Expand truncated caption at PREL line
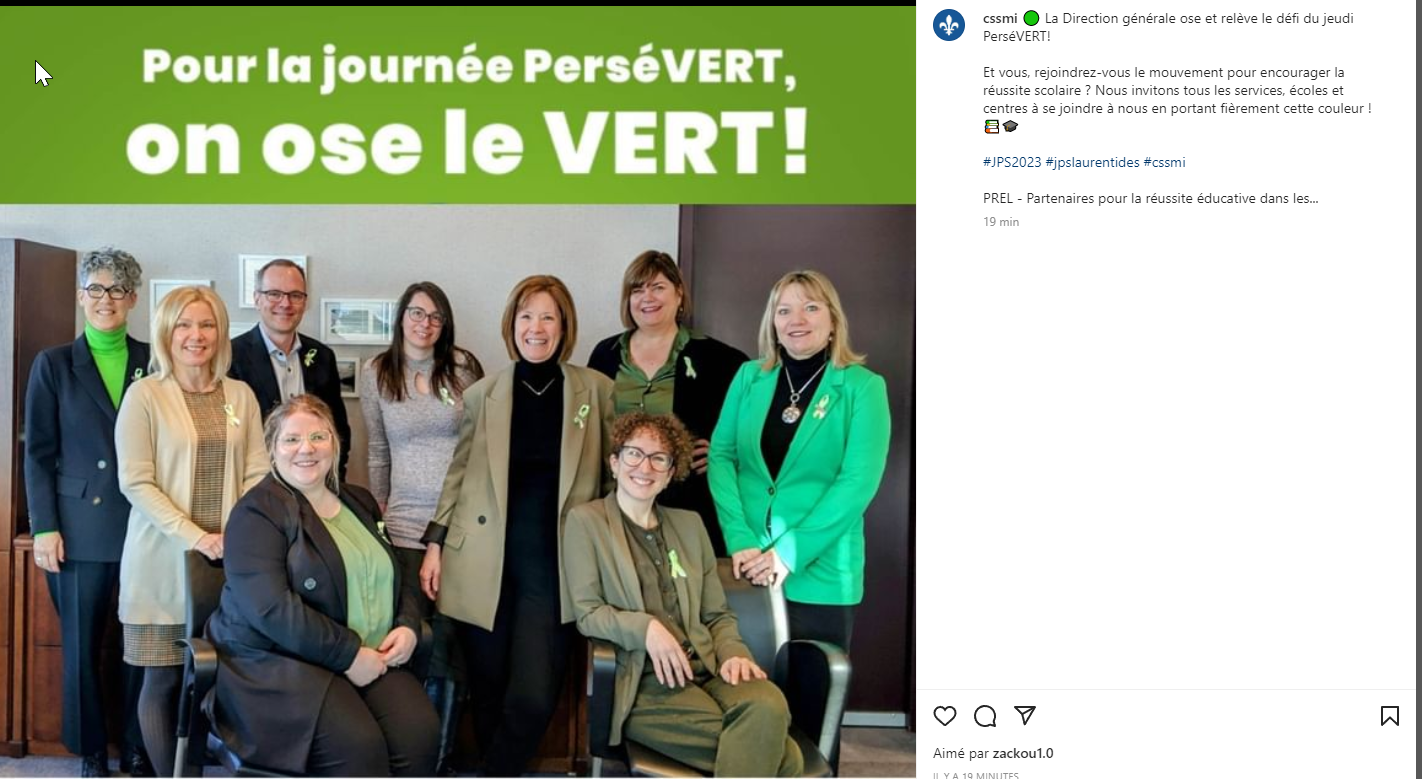 click(1151, 198)
